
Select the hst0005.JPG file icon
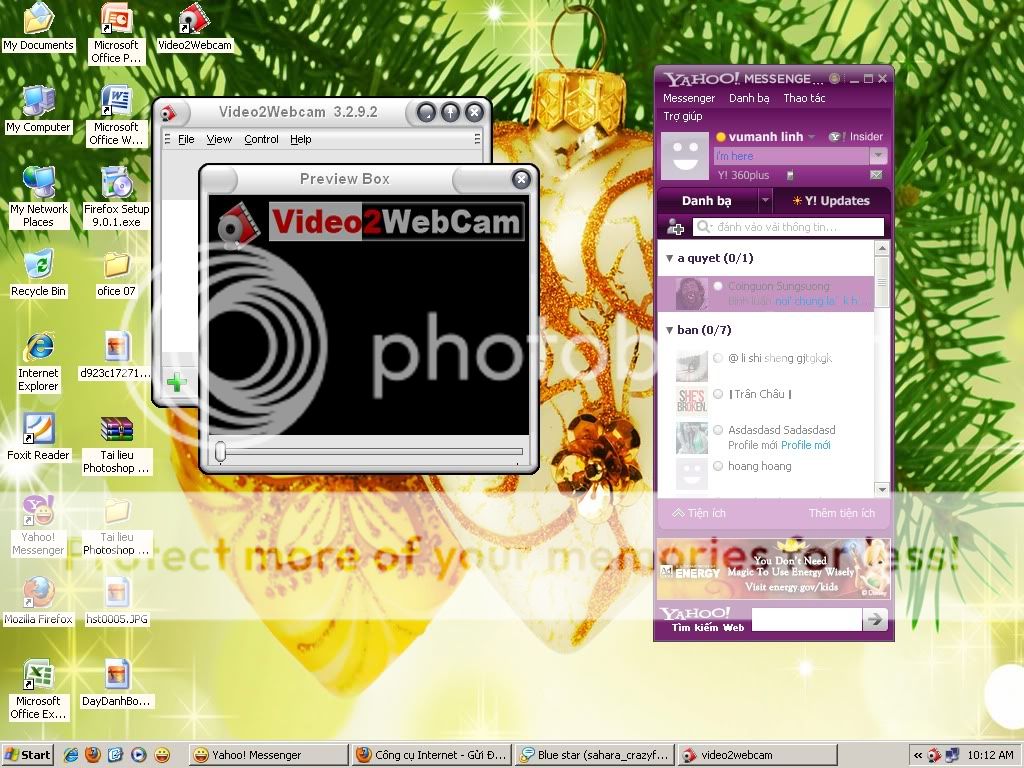[x=117, y=601]
